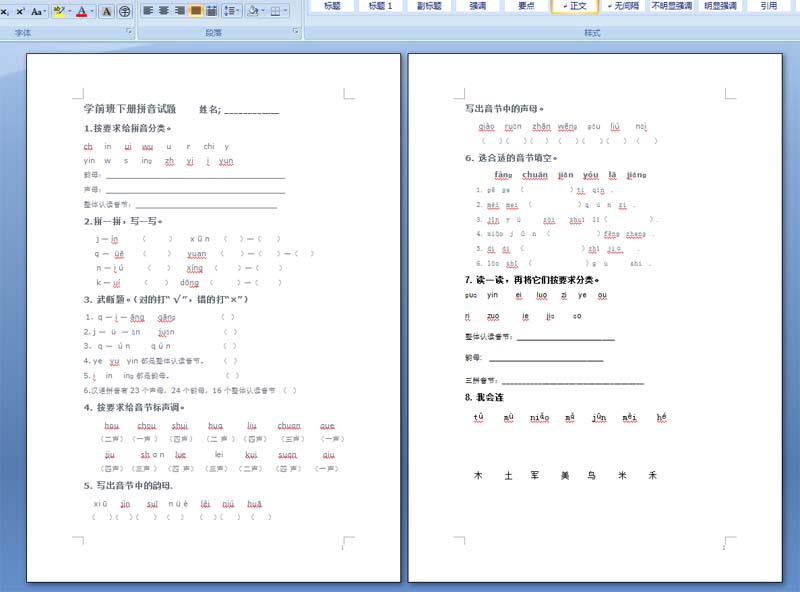Align text to the right

click(180, 11)
